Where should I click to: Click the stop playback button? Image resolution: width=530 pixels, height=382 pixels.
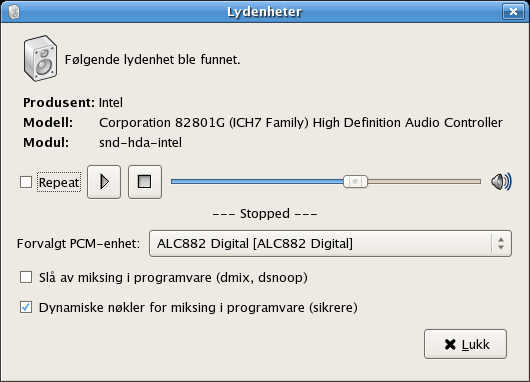[145, 182]
